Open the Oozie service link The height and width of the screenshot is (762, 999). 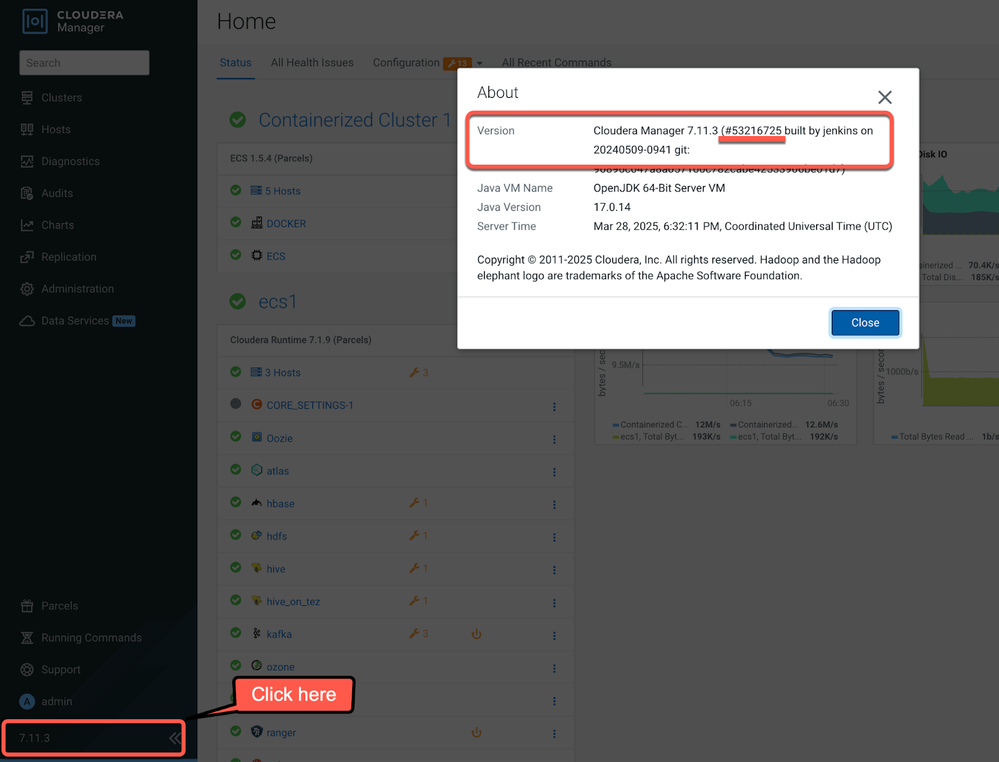(x=280, y=438)
